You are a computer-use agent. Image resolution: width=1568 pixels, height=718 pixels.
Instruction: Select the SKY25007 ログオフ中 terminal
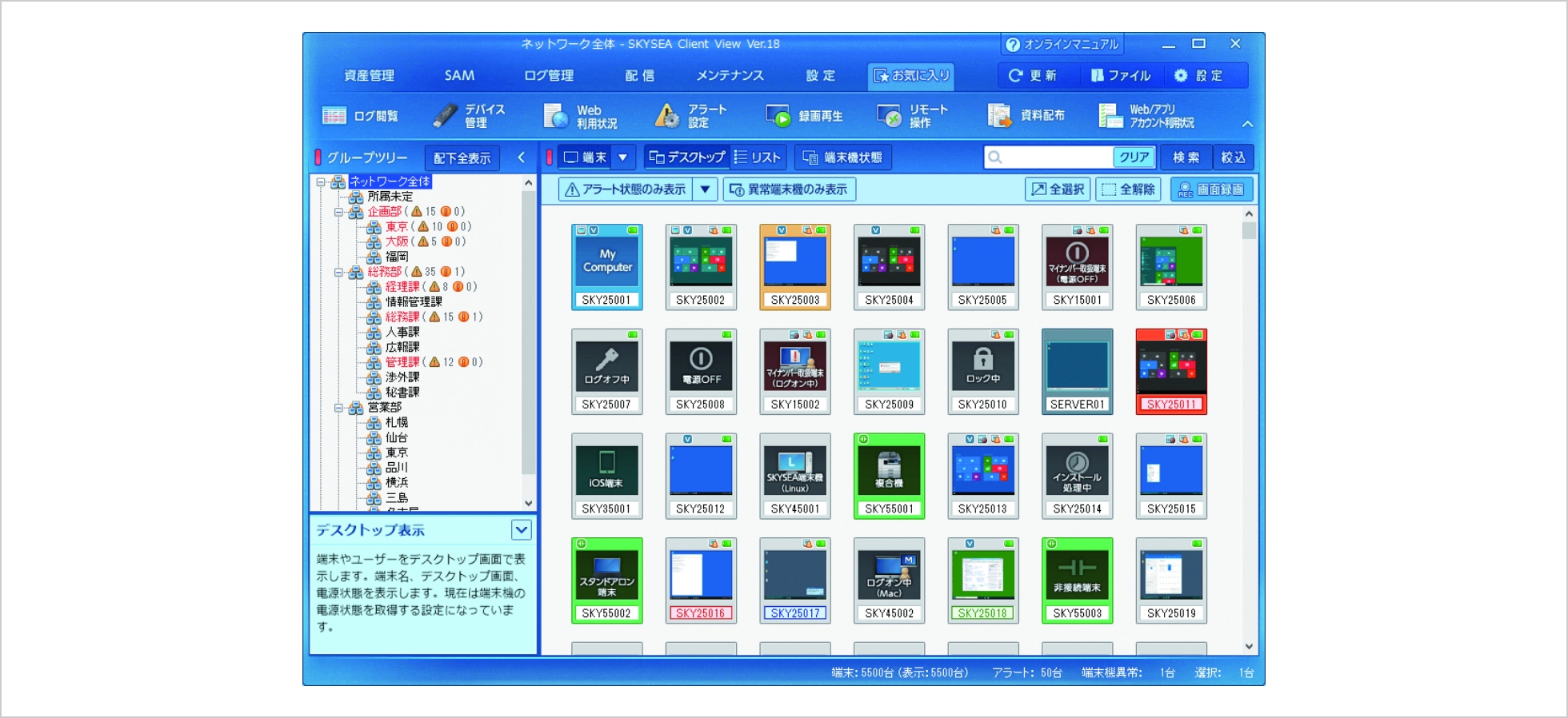click(x=606, y=372)
